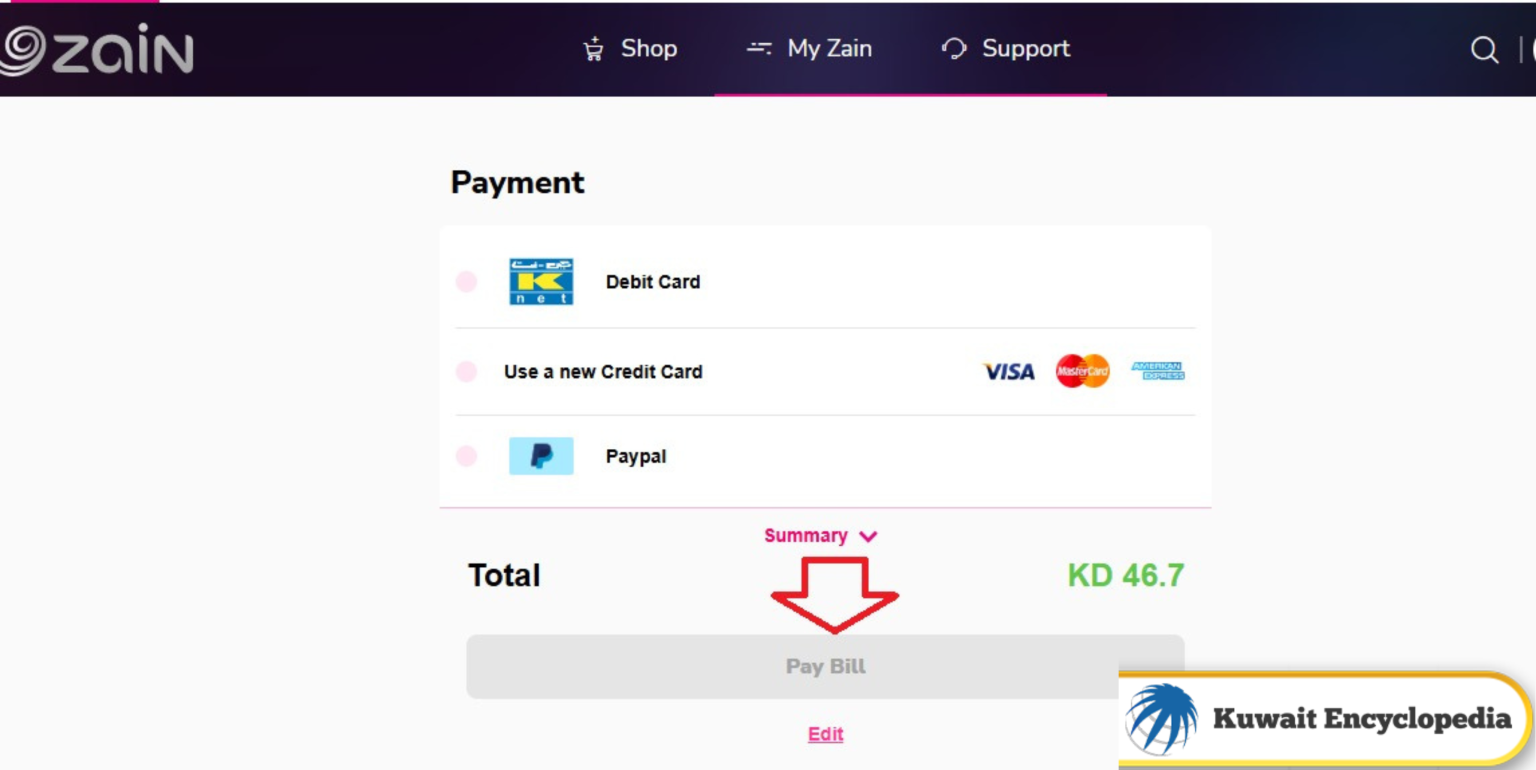Expand the Summary section
The height and width of the screenshot is (770, 1536).
pyautogui.click(x=807, y=535)
